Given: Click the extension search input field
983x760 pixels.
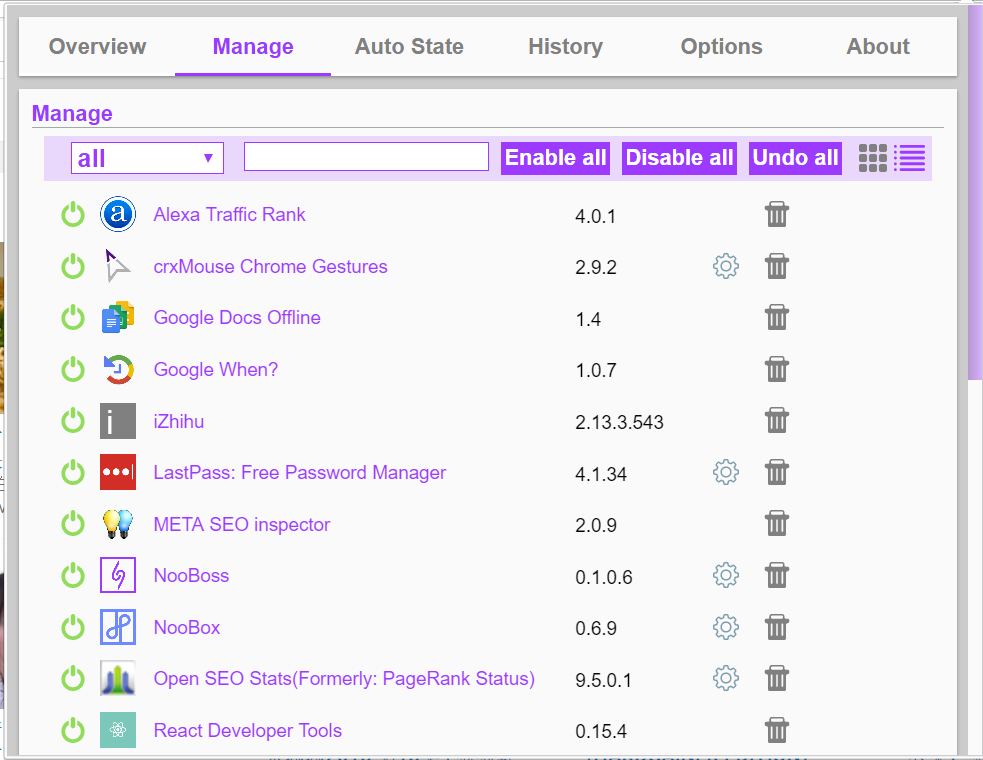Looking at the screenshot, I should (366, 157).
